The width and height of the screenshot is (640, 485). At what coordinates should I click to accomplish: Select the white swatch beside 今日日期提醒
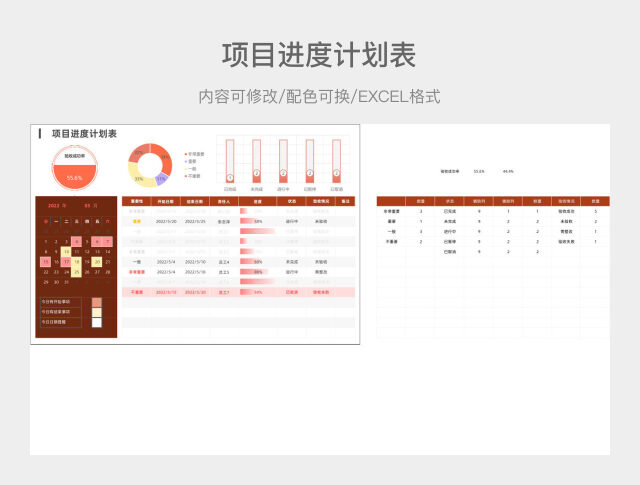(x=96, y=322)
